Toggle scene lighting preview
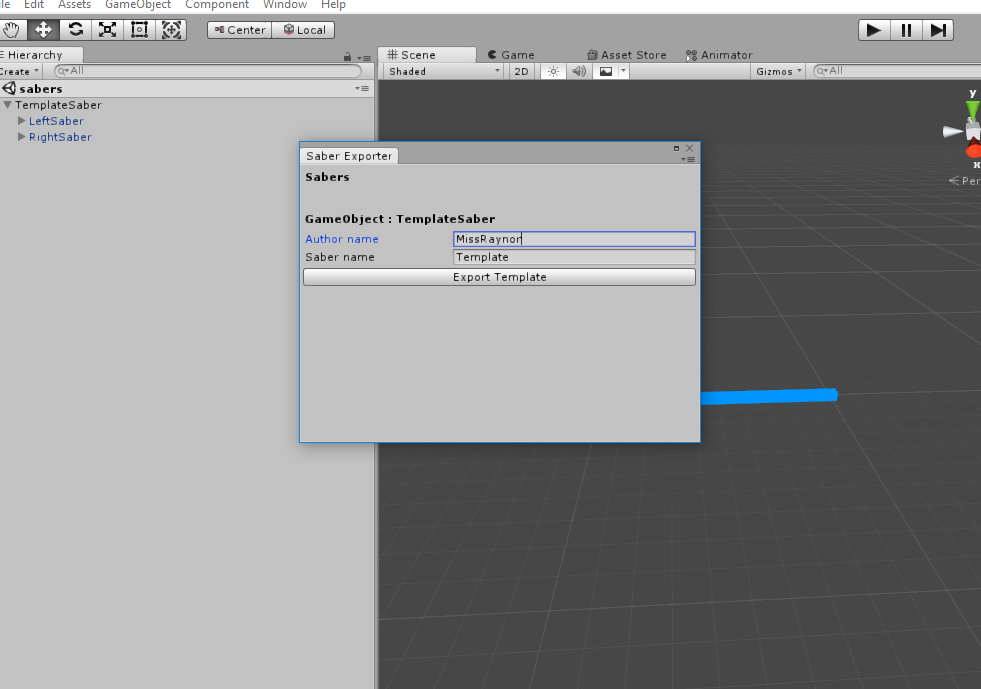981x689 pixels. coord(553,70)
